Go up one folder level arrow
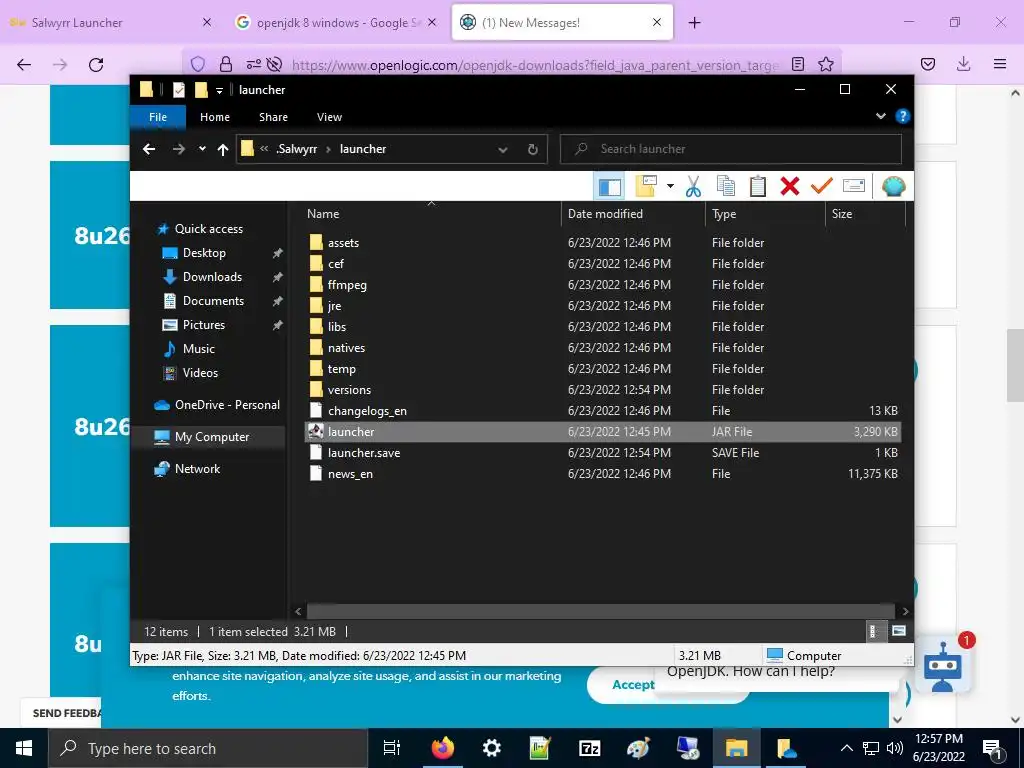1024x768 pixels. click(x=223, y=149)
